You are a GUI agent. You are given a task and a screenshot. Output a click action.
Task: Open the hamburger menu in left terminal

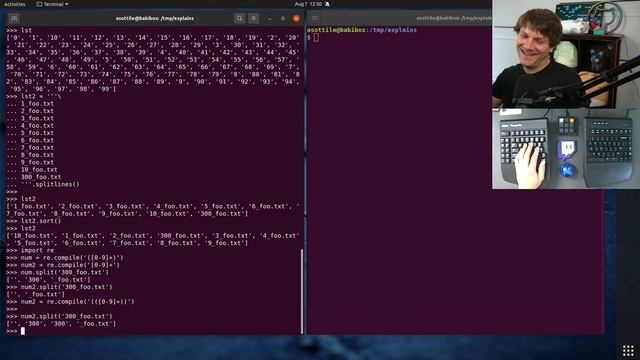click(253, 18)
